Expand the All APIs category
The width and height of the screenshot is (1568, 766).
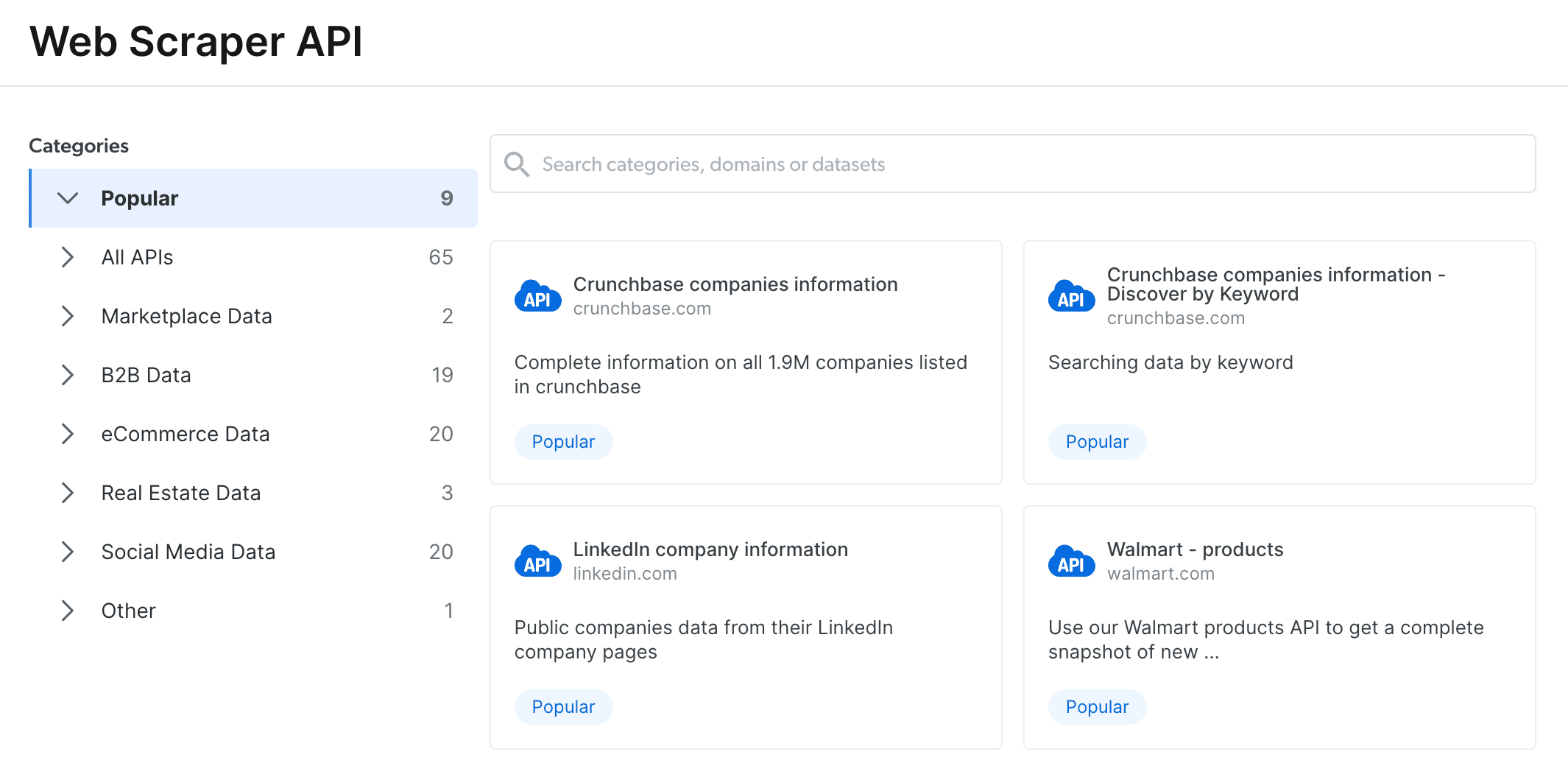click(68, 257)
